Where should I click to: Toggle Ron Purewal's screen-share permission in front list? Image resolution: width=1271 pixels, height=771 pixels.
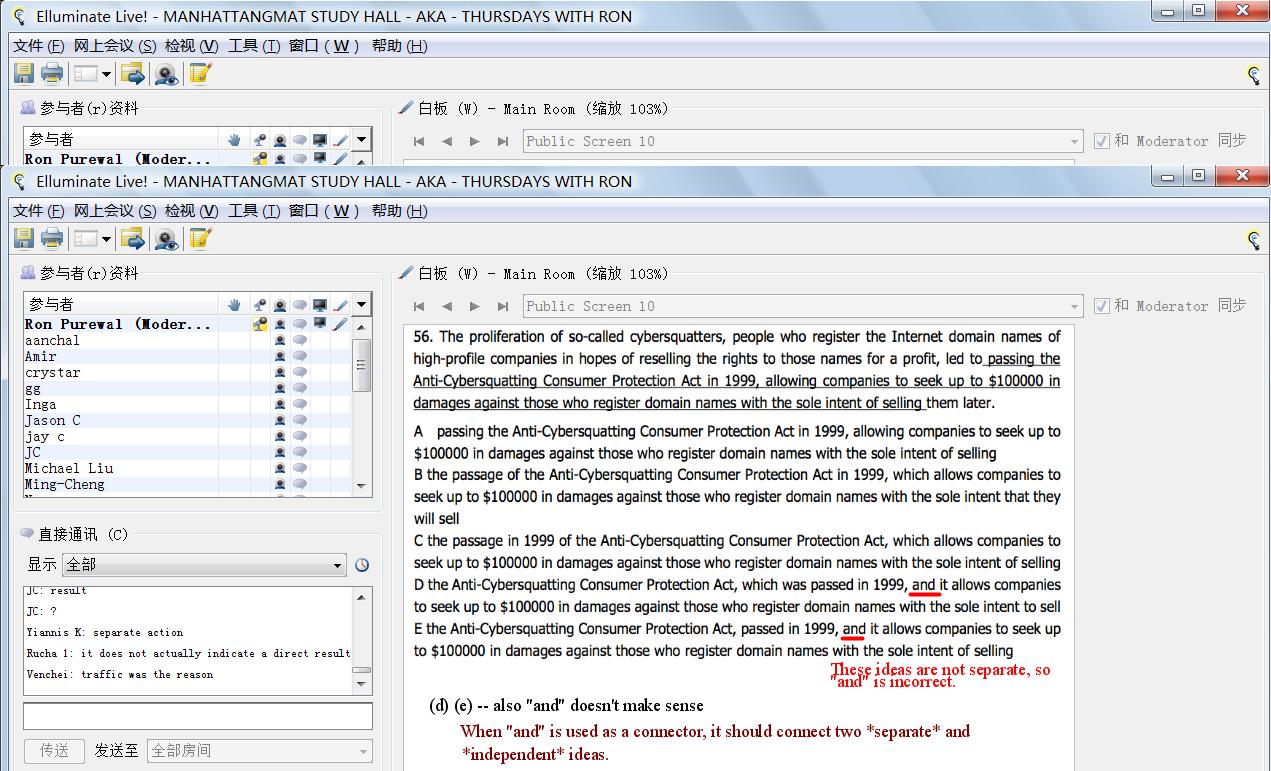point(320,324)
